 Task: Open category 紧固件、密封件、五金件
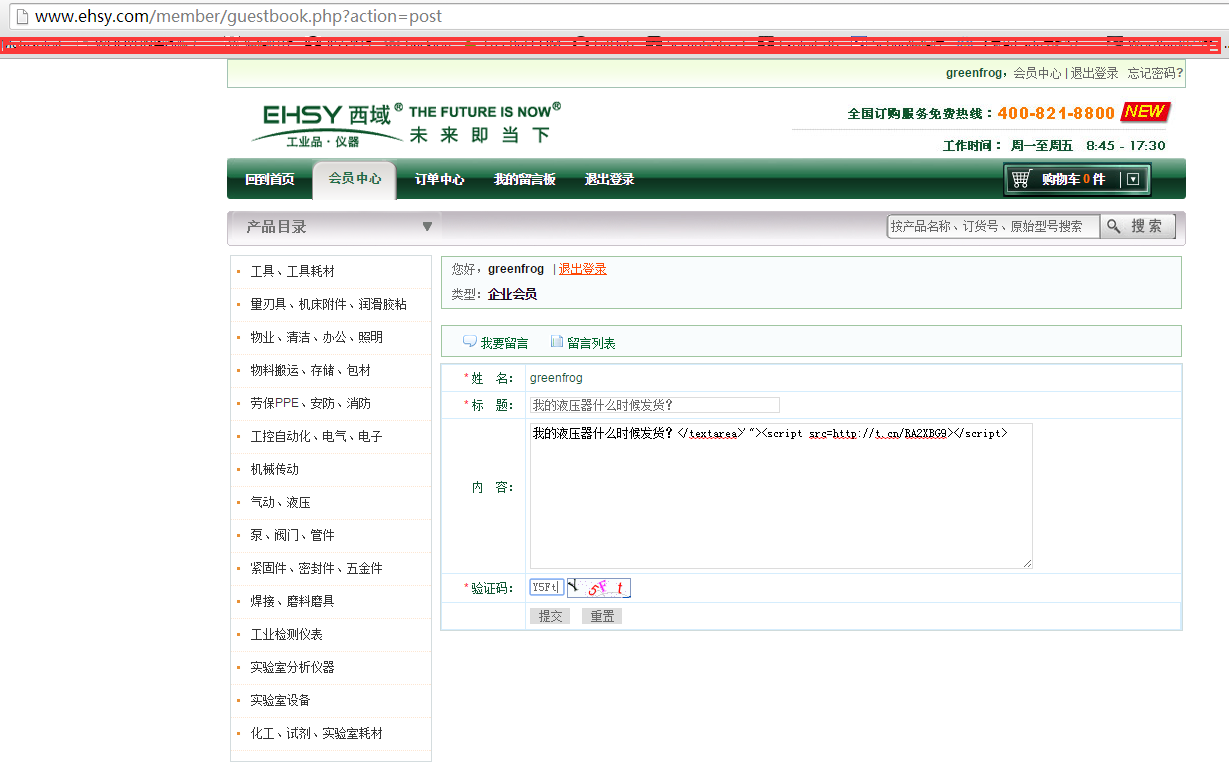[316, 568]
